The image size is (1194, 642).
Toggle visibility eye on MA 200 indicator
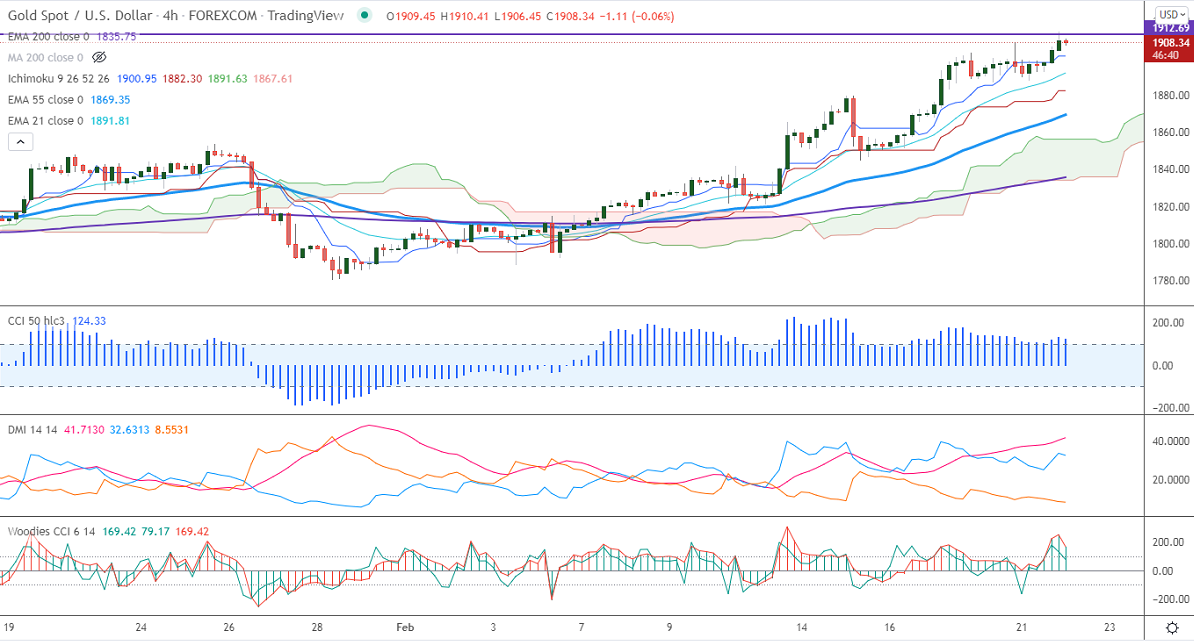point(99,57)
